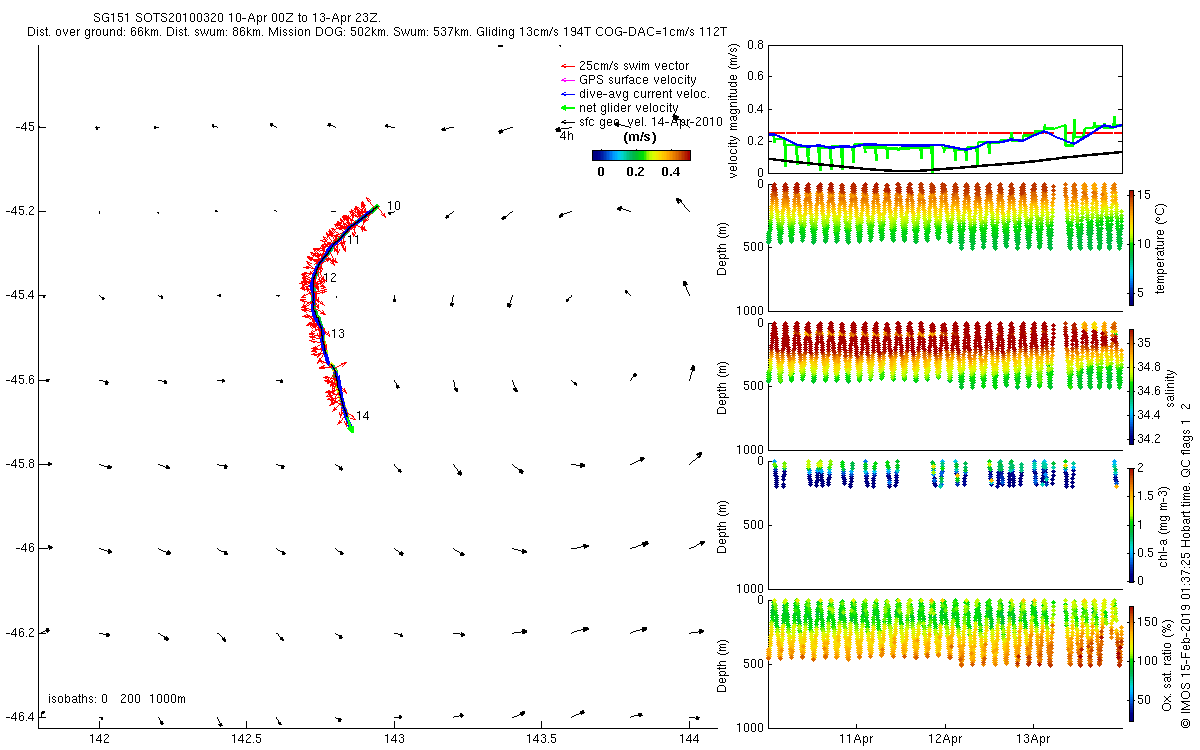Click the '-46.2' latitude tick label

20,632
